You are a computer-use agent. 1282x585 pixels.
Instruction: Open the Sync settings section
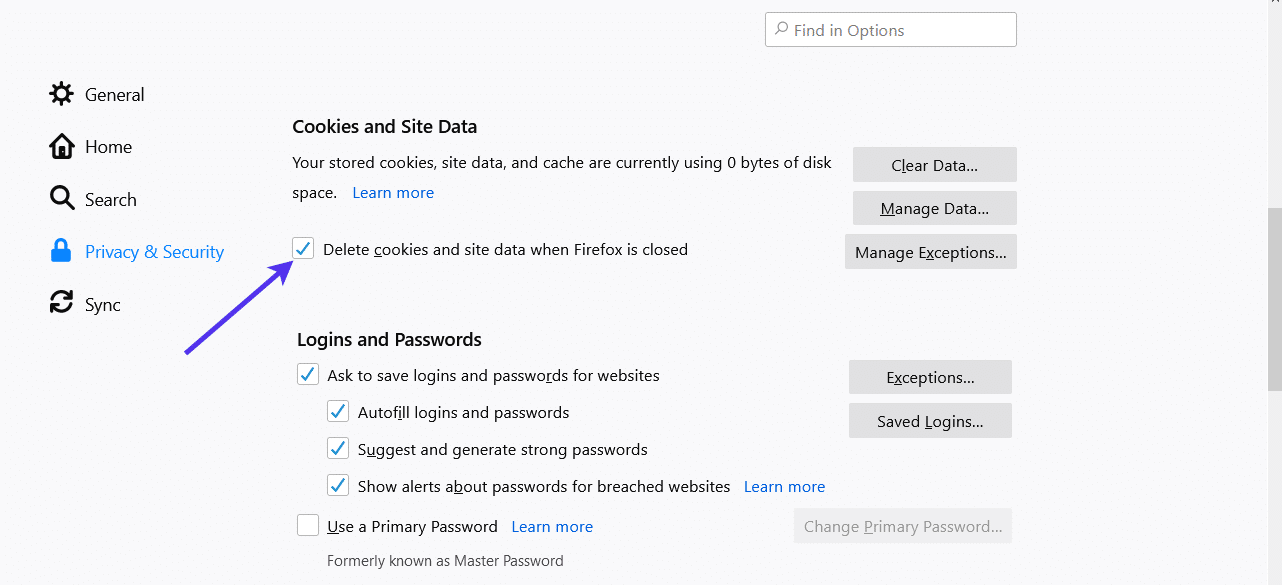[98, 303]
